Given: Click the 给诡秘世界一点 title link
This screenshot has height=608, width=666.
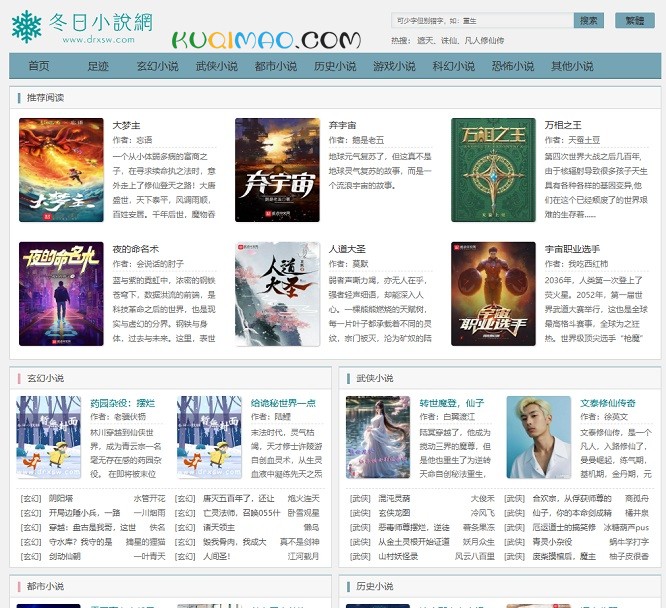Looking at the screenshot, I should (283, 403).
